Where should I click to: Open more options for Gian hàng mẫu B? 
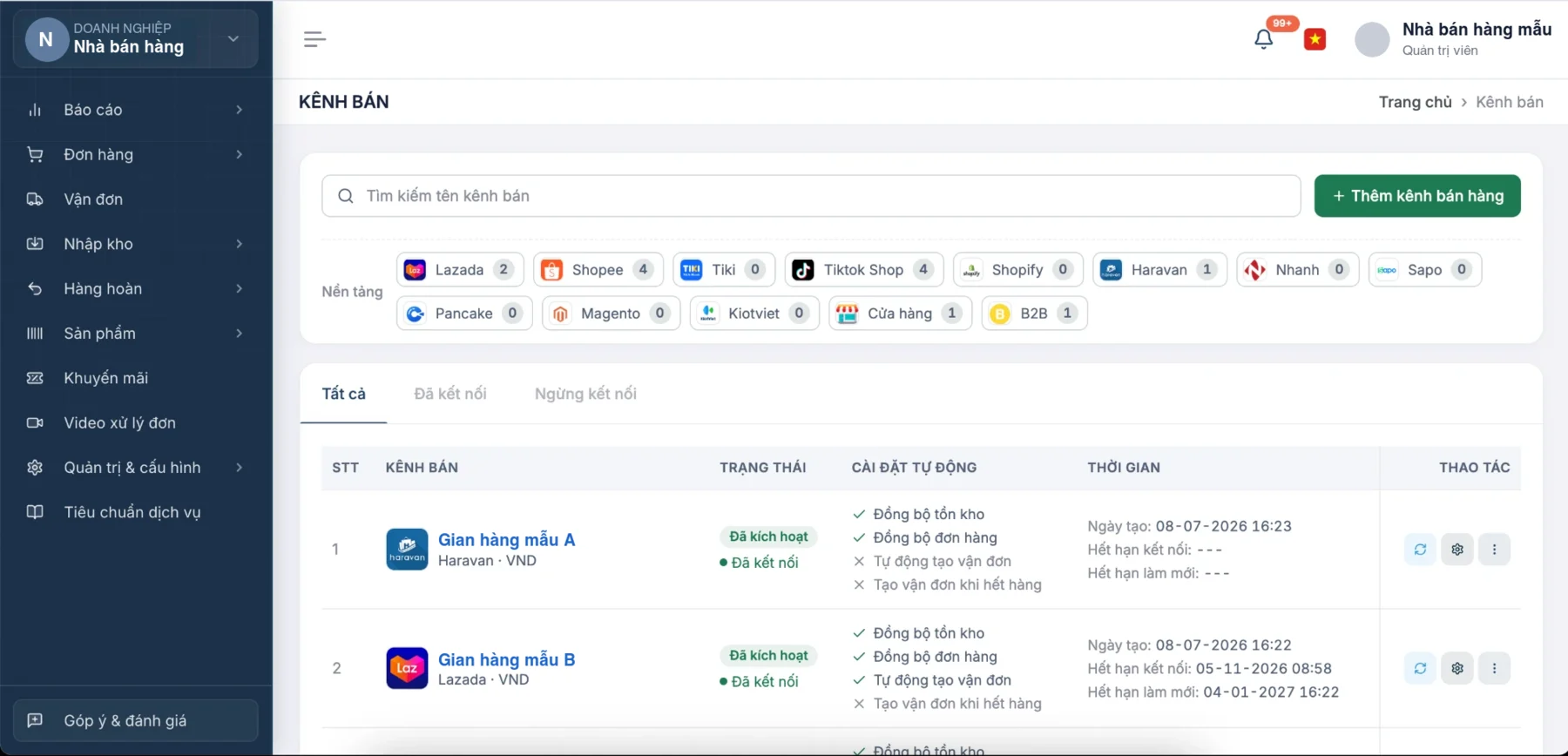pyautogui.click(x=1494, y=668)
